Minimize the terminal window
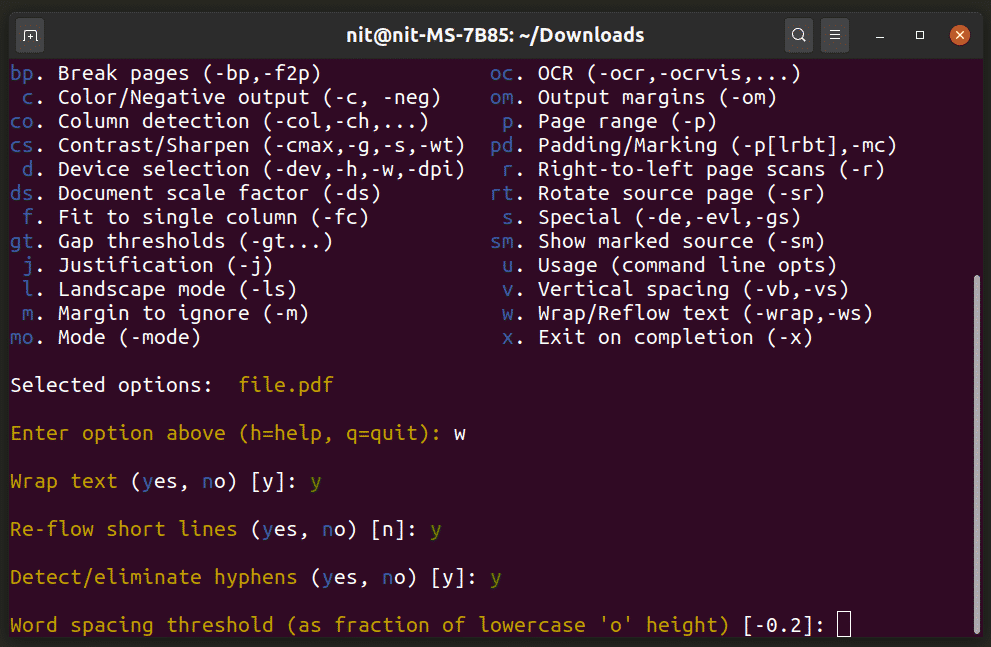Viewport: 991px width, 647px height. point(881,35)
